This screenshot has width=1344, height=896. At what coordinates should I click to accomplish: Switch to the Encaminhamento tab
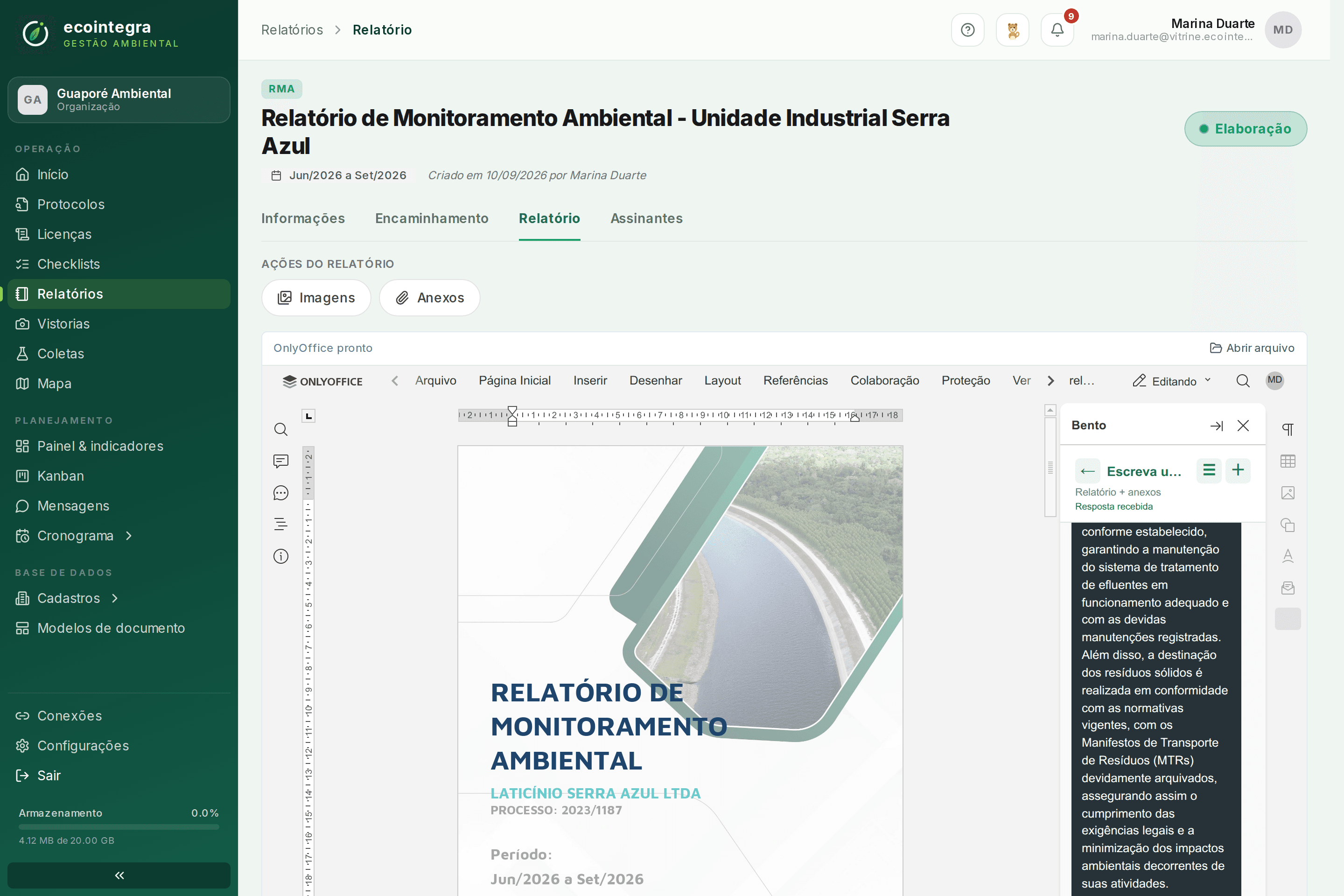431,218
